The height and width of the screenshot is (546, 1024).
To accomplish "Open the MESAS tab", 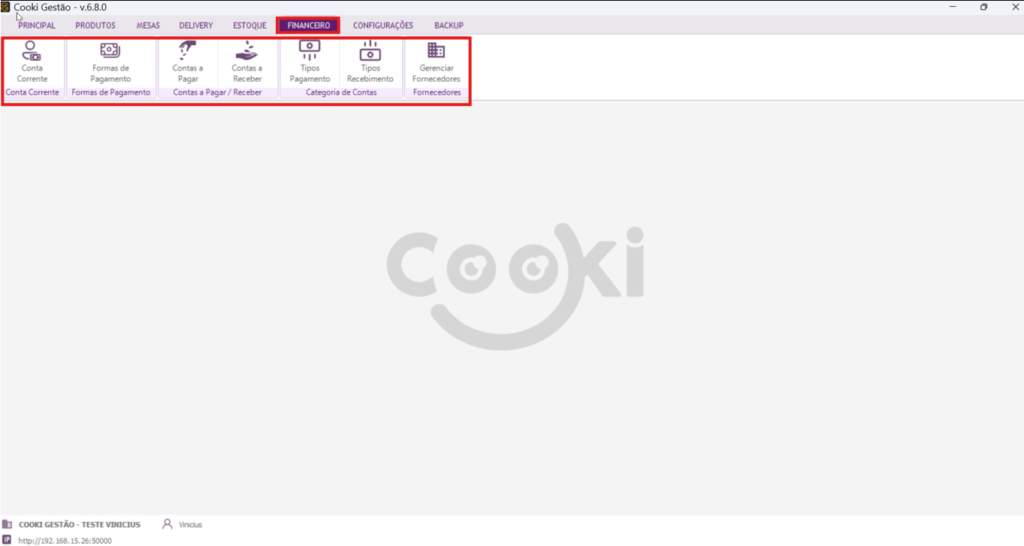I will click(148, 25).
